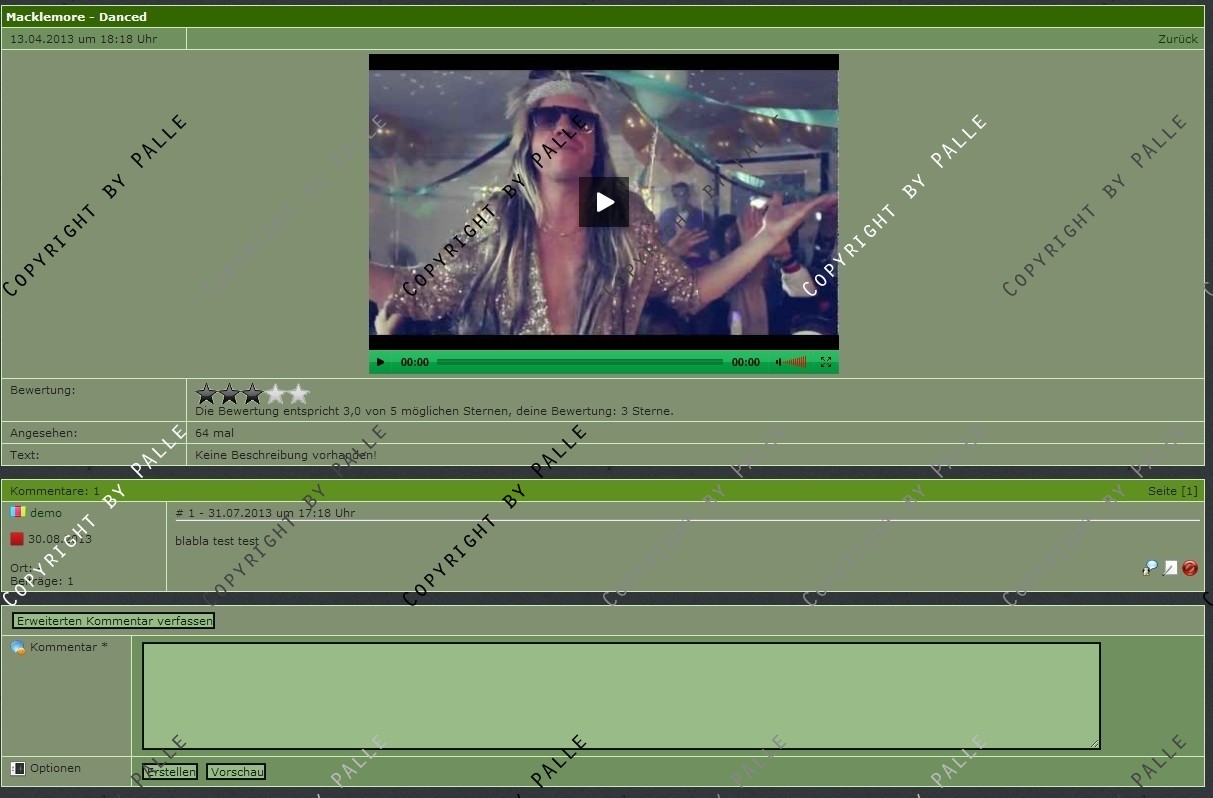Rate the video three stars
Image resolution: width=1213 pixels, height=798 pixels.
point(253,394)
